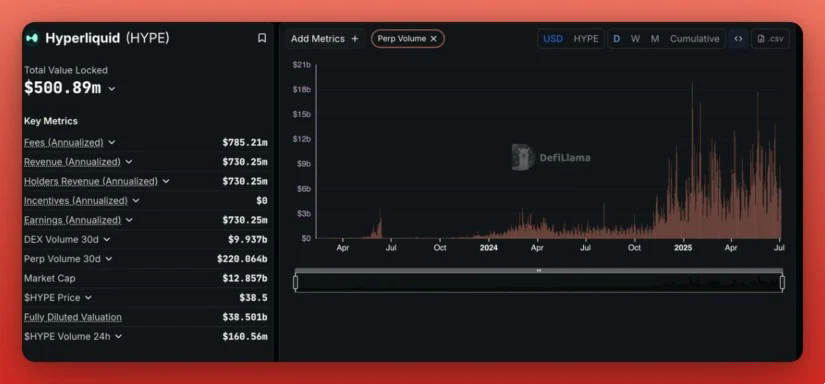Click the 2024 label on chart axis
This screenshot has width=825, height=384.
coord(488,248)
